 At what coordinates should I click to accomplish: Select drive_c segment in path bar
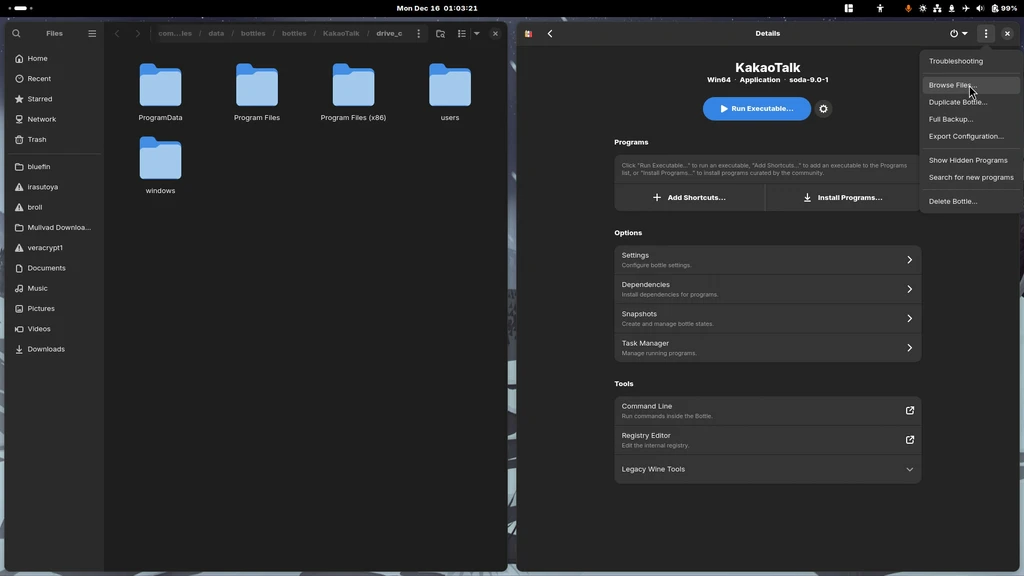click(x=389, y=33)
